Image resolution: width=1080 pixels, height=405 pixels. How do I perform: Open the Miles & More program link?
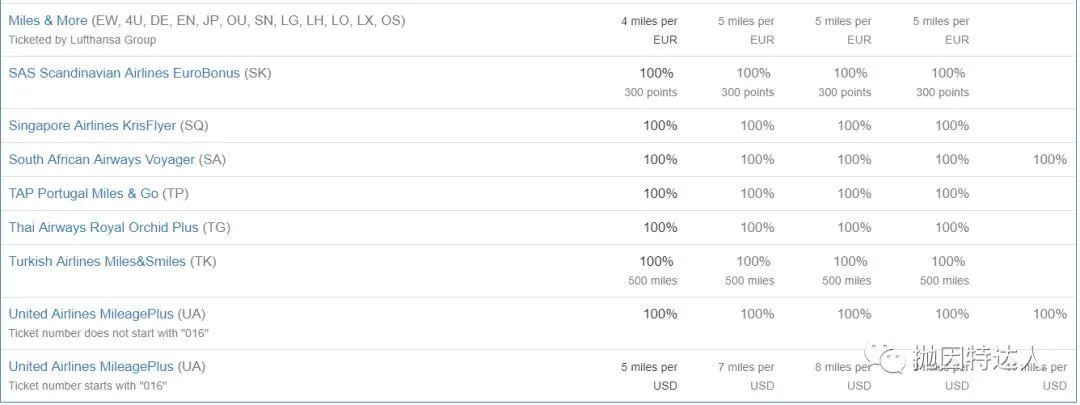48,21
